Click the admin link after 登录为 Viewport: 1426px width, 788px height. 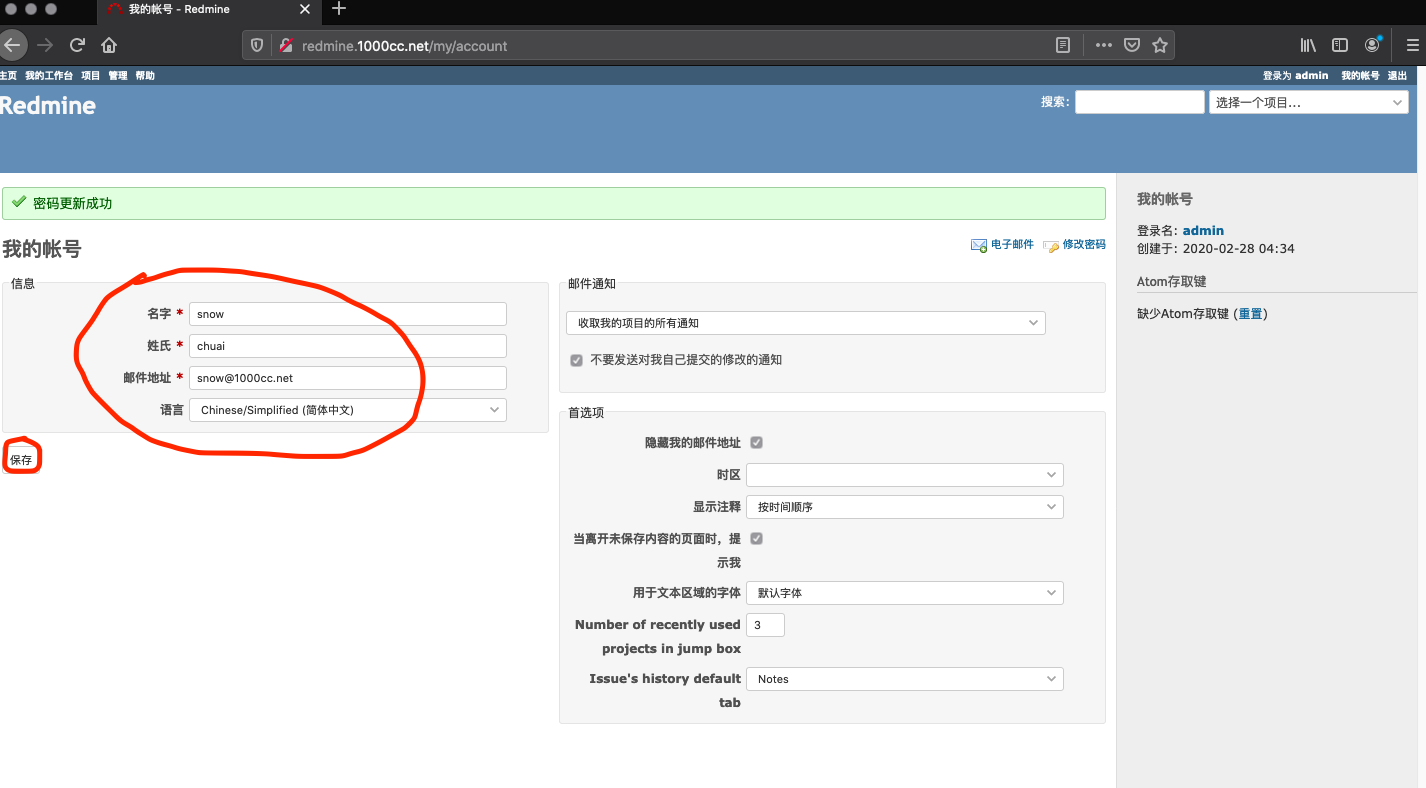(1311, 76)
